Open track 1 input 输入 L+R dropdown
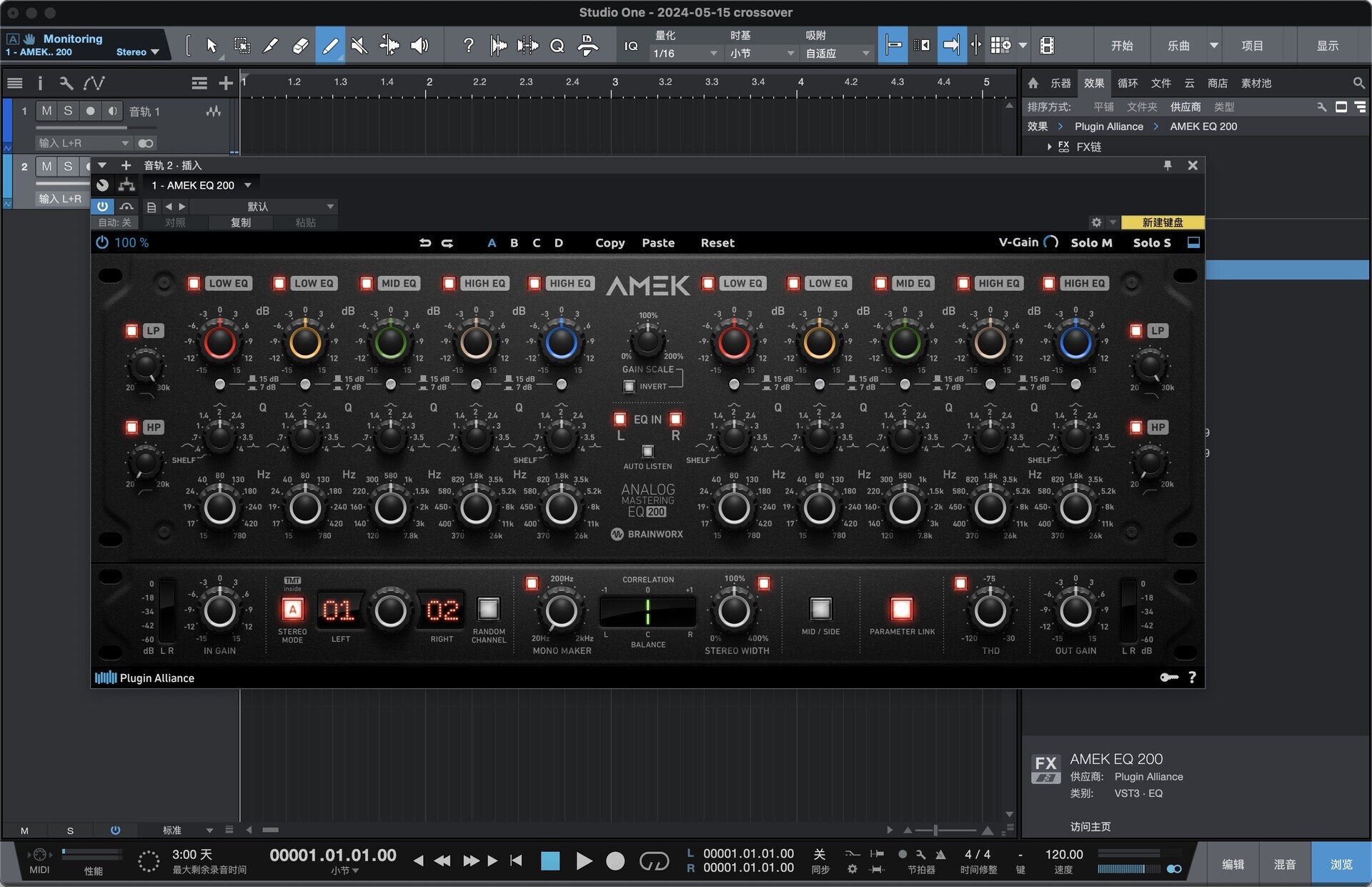This screenshot has width=1372, height=887. coord(84,143)
